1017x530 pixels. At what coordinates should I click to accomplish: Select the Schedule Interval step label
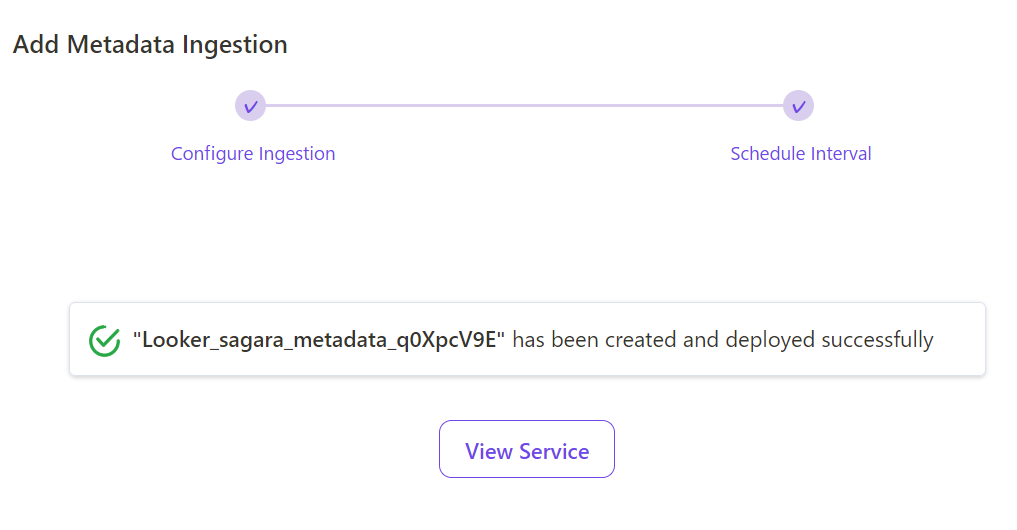[x=801, y=154]
